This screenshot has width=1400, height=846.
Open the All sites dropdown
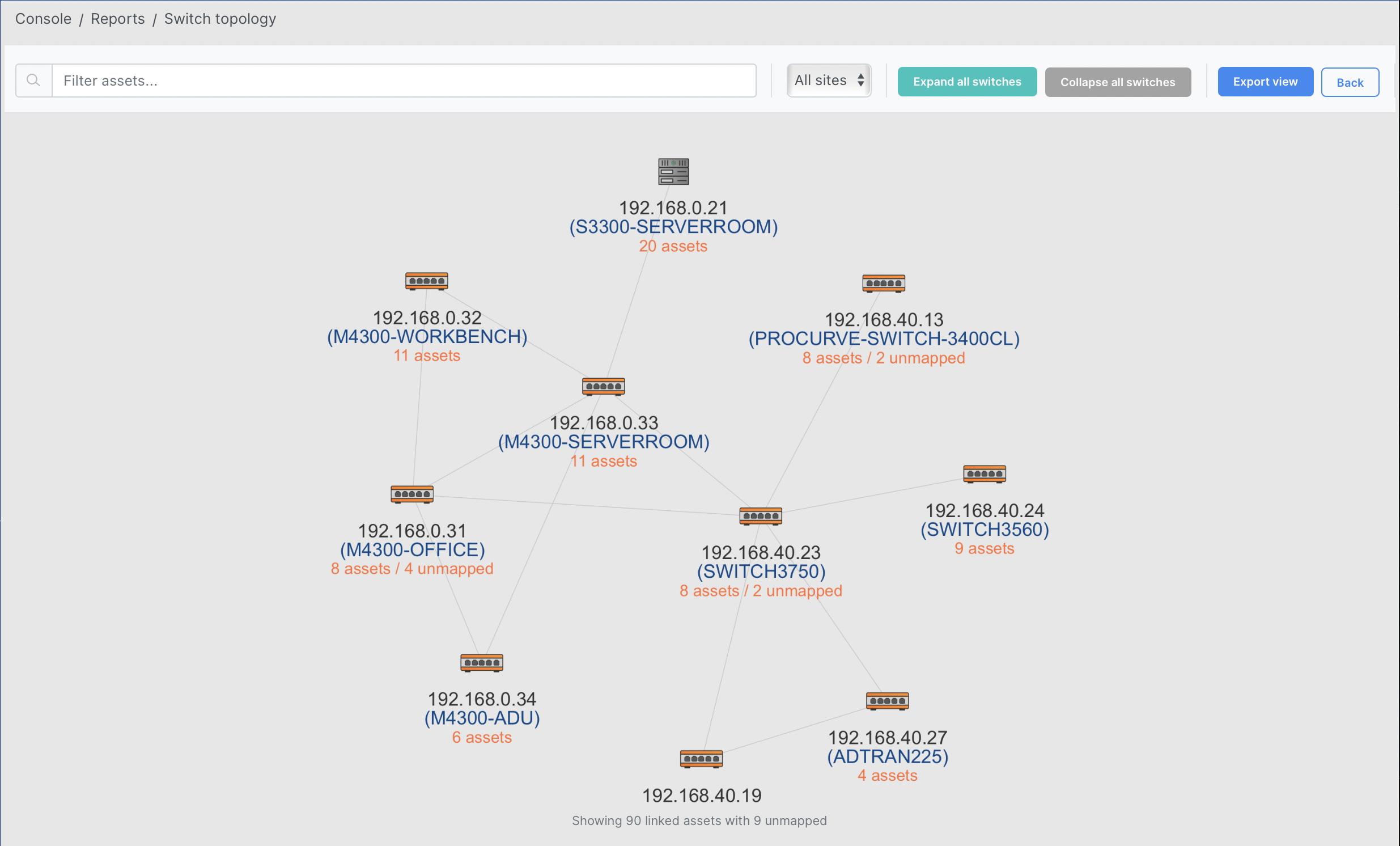click(829, 81)
